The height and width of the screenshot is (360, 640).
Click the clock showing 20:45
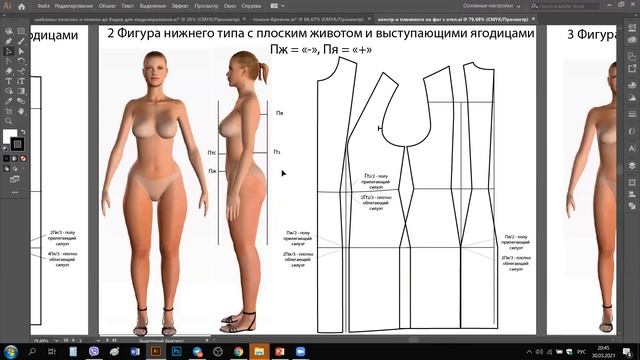pos(603,348)
